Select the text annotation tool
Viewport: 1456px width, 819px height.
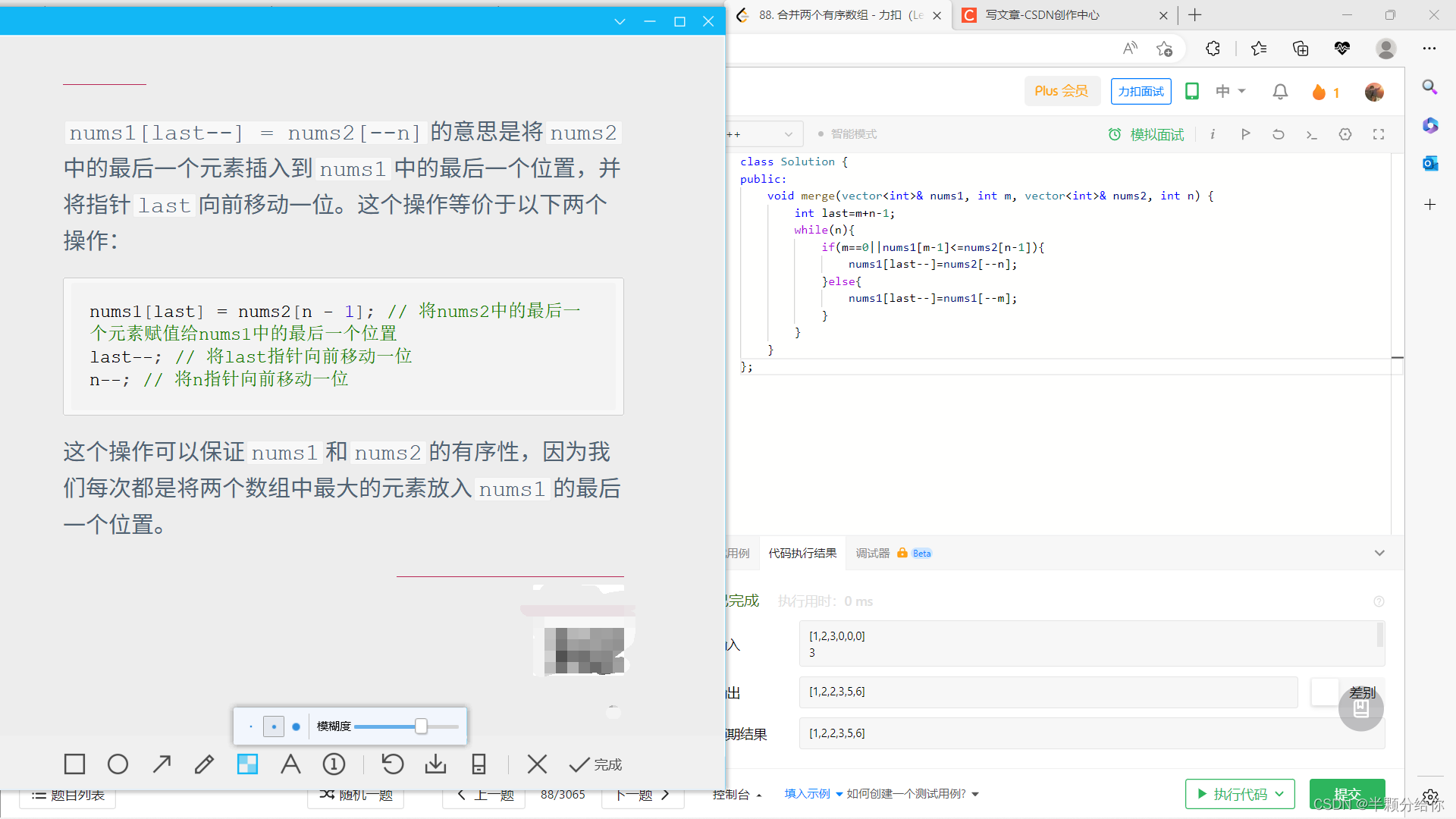pos(290,764)
